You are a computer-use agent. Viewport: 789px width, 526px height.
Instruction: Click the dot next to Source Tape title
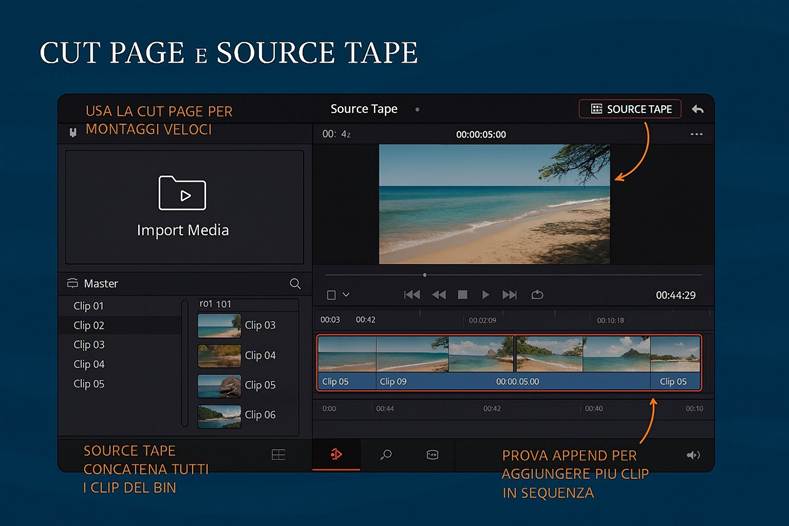click(417, 109)
